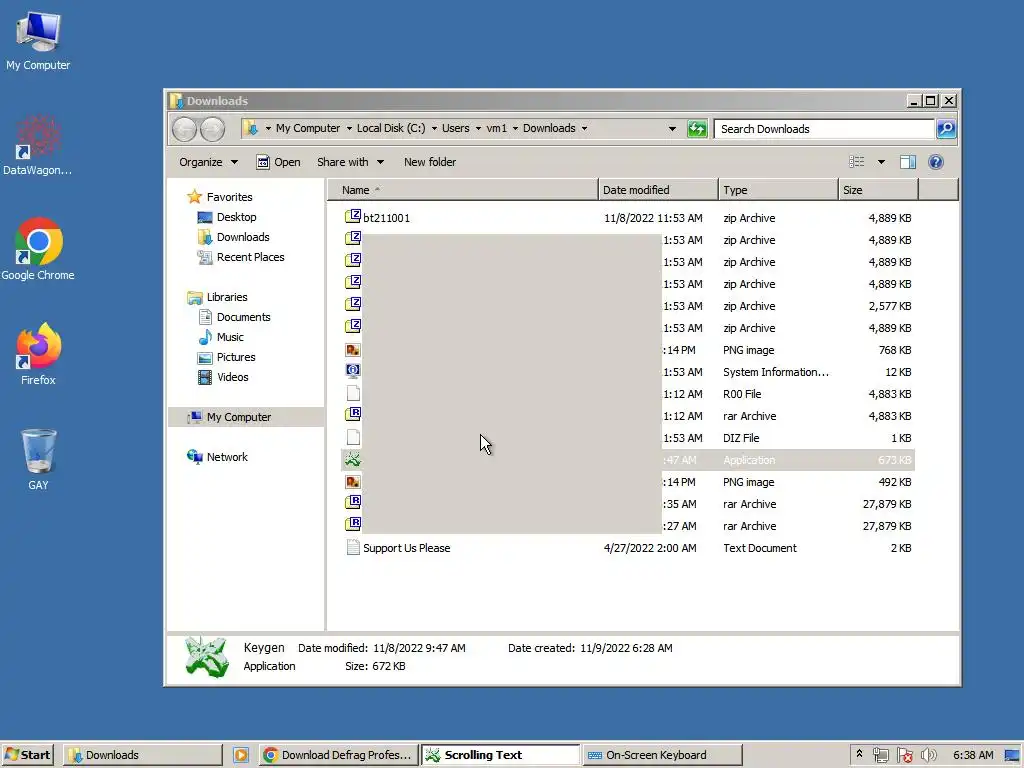The image size is (1024, 768).
Task: Expand arrow after vm1 breadcrumb
Action: pos(515,129)
